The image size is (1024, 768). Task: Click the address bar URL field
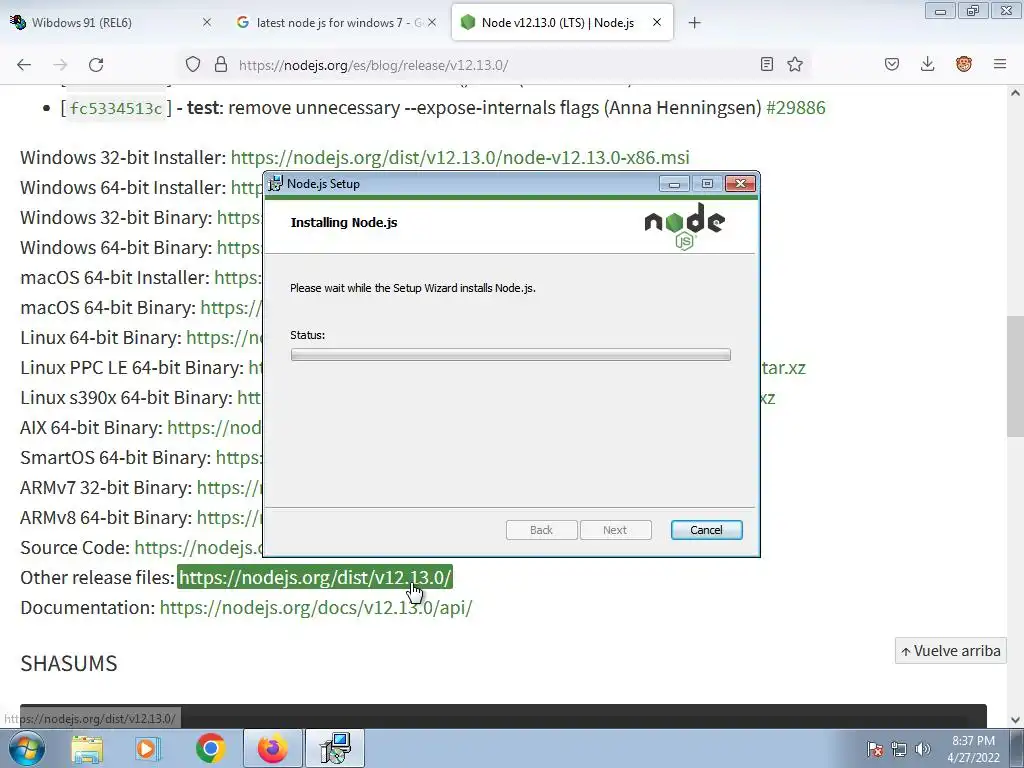click(493, 65)
